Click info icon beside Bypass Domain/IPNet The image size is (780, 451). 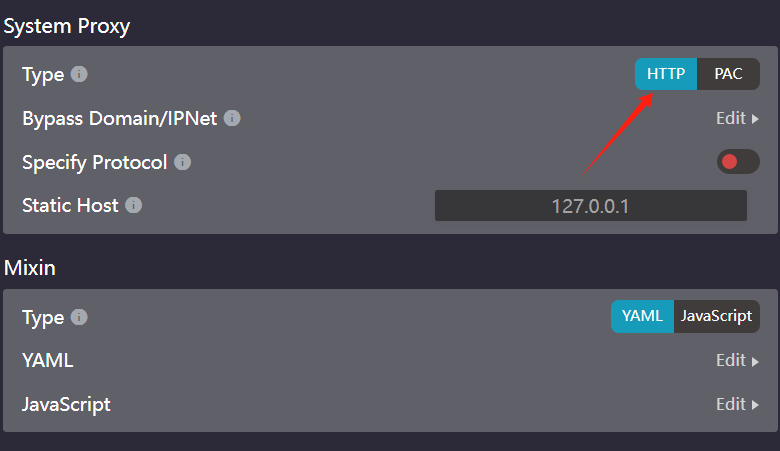pyautogui.click(x=232, y=118)
